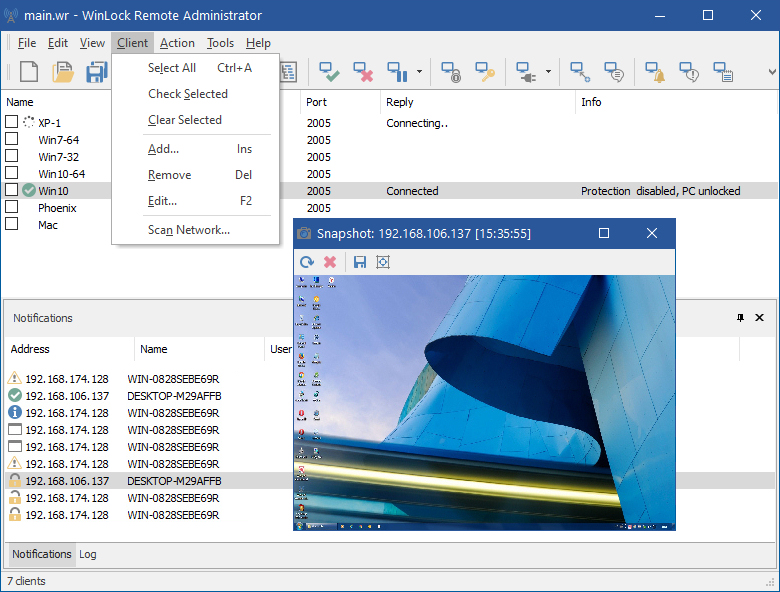Pin the Notifications panel
Screen dimensions: 780x592
tap(740, 318)
